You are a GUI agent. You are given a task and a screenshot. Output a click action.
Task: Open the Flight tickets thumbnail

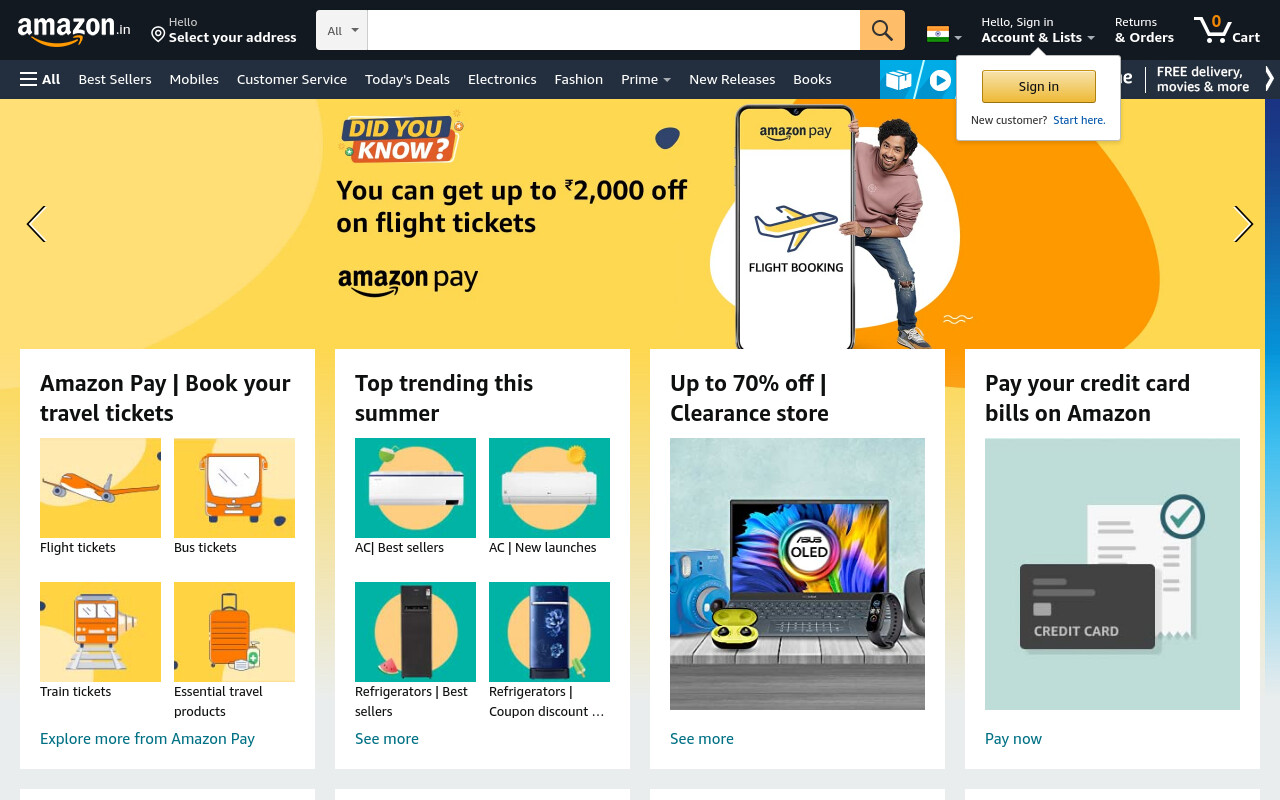pos(100,488)
